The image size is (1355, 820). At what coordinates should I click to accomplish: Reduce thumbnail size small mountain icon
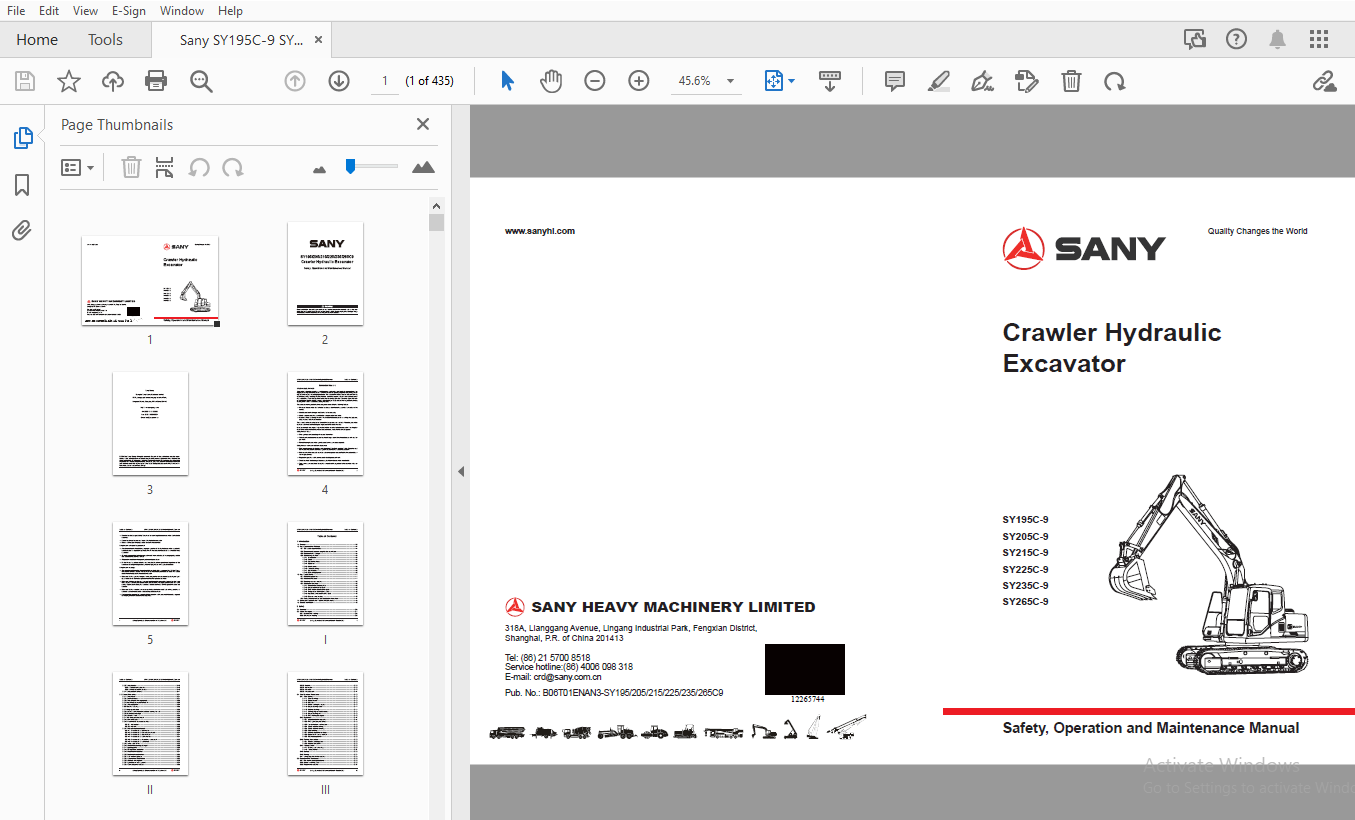coord(320,169)
